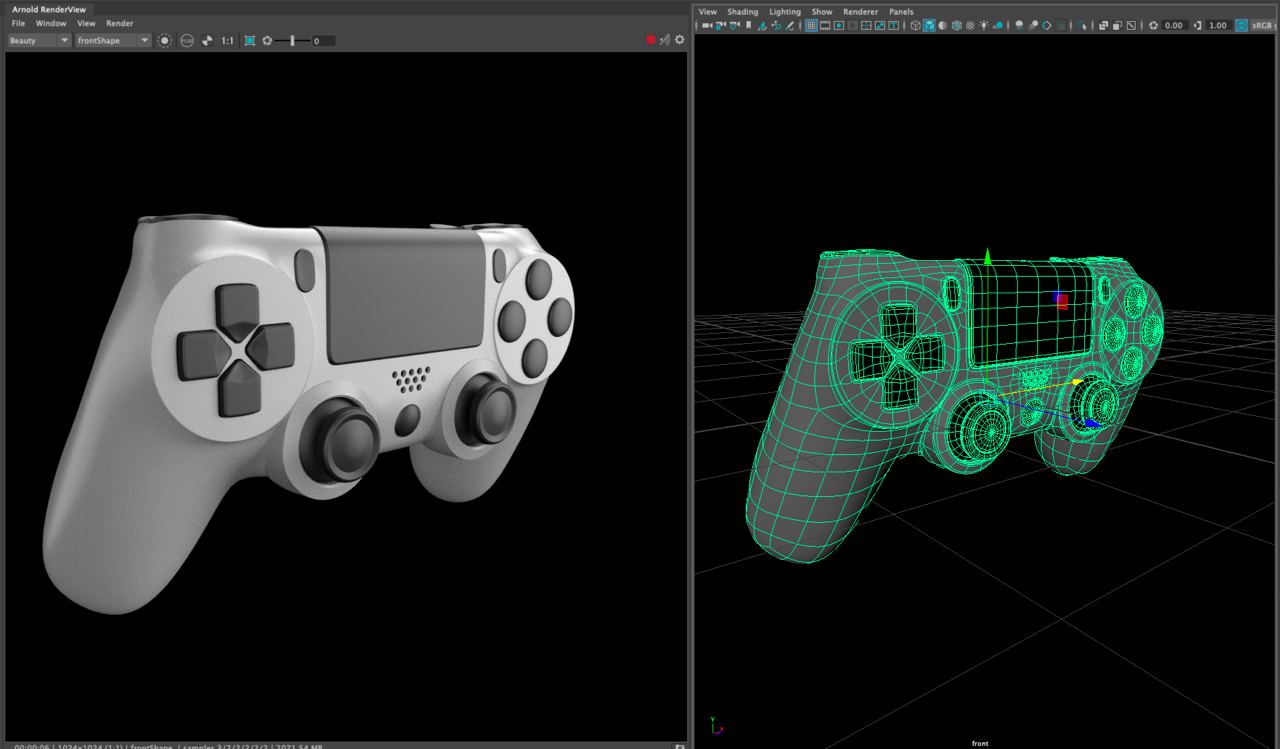The height and width of the screenshot is (749, 1280).
Task: Click the Crop Region icon in RenderView
Action: (250, 40)
